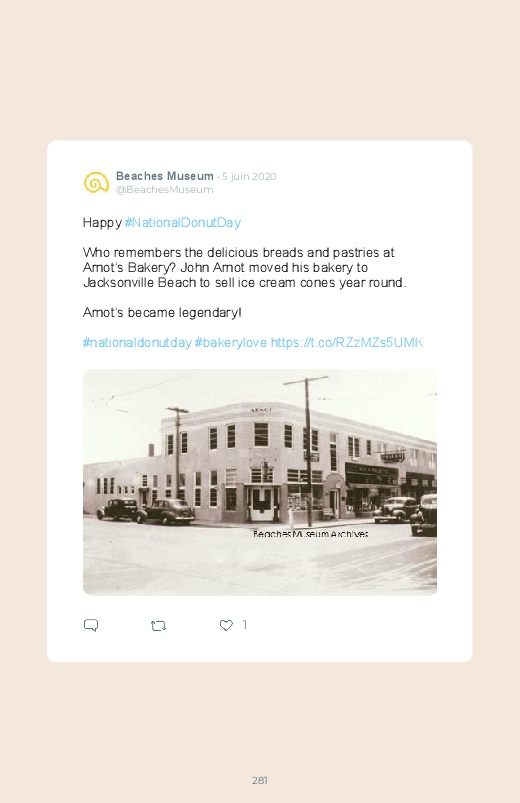Open the Beaches Museum profile name

click(x=164, y=176)
